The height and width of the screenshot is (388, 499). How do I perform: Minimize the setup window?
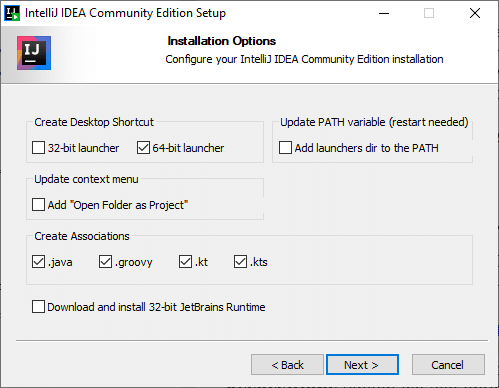[384, 13]
